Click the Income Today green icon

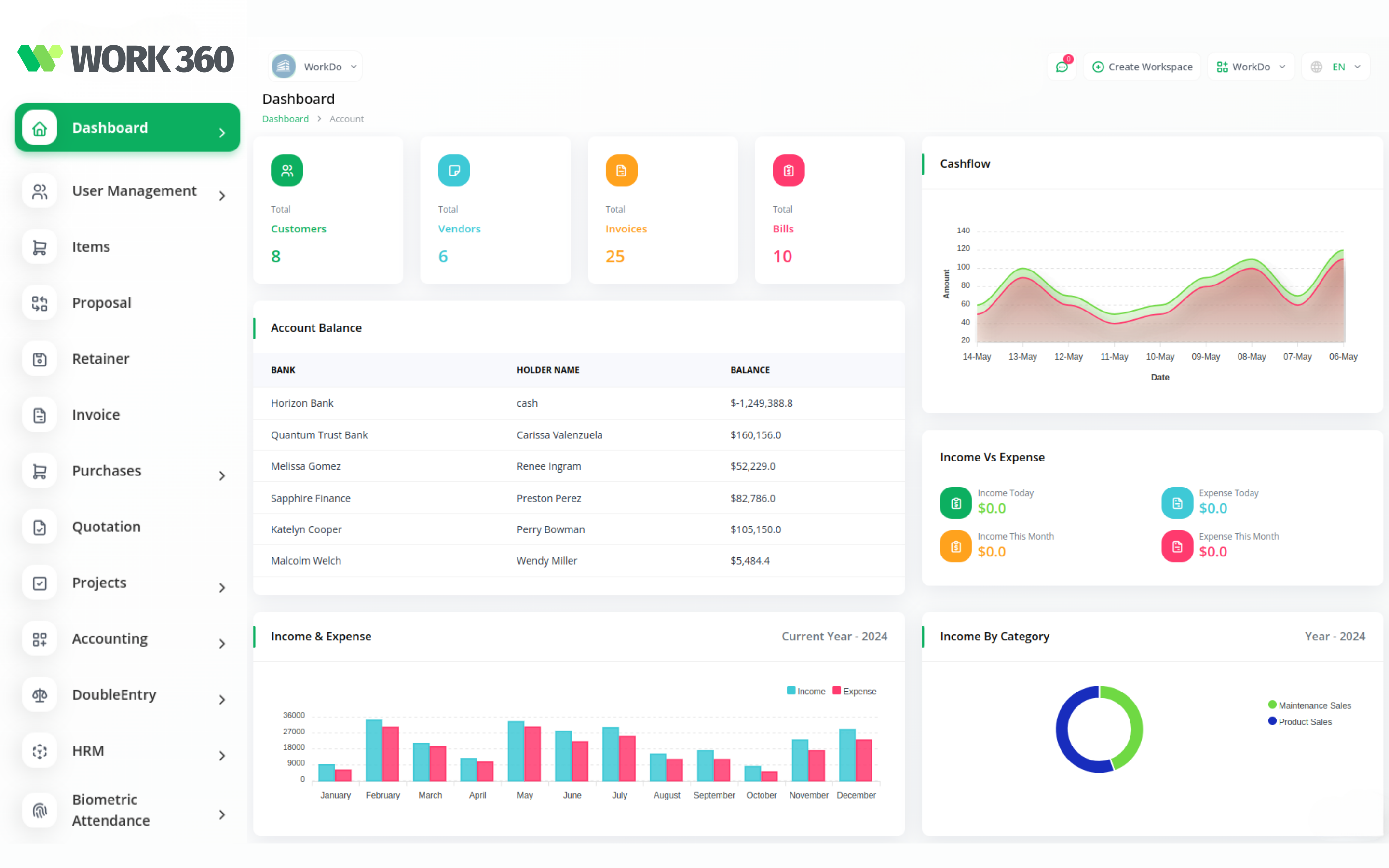[955, 503]
